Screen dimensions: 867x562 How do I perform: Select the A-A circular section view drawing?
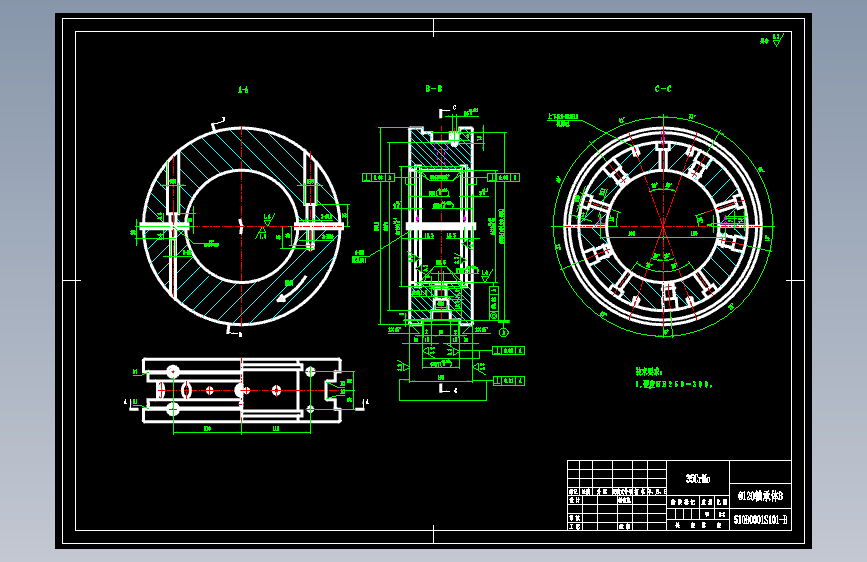point(242,226)
